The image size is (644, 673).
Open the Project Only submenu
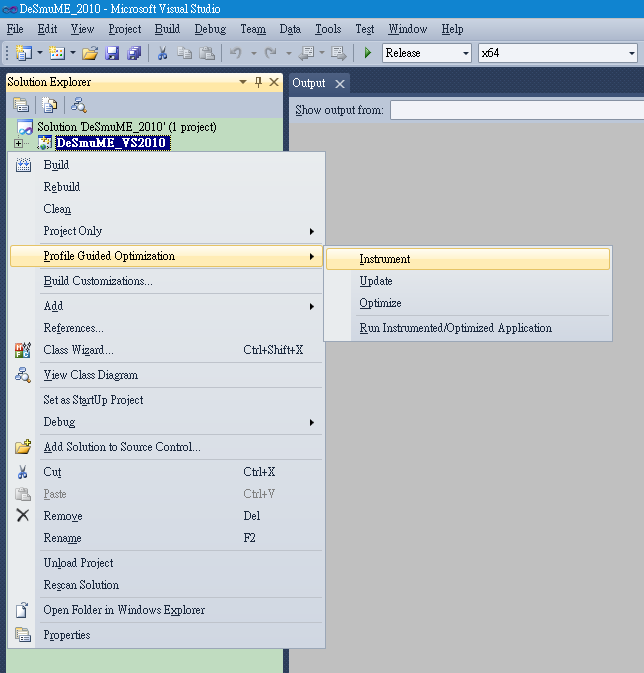166,231
